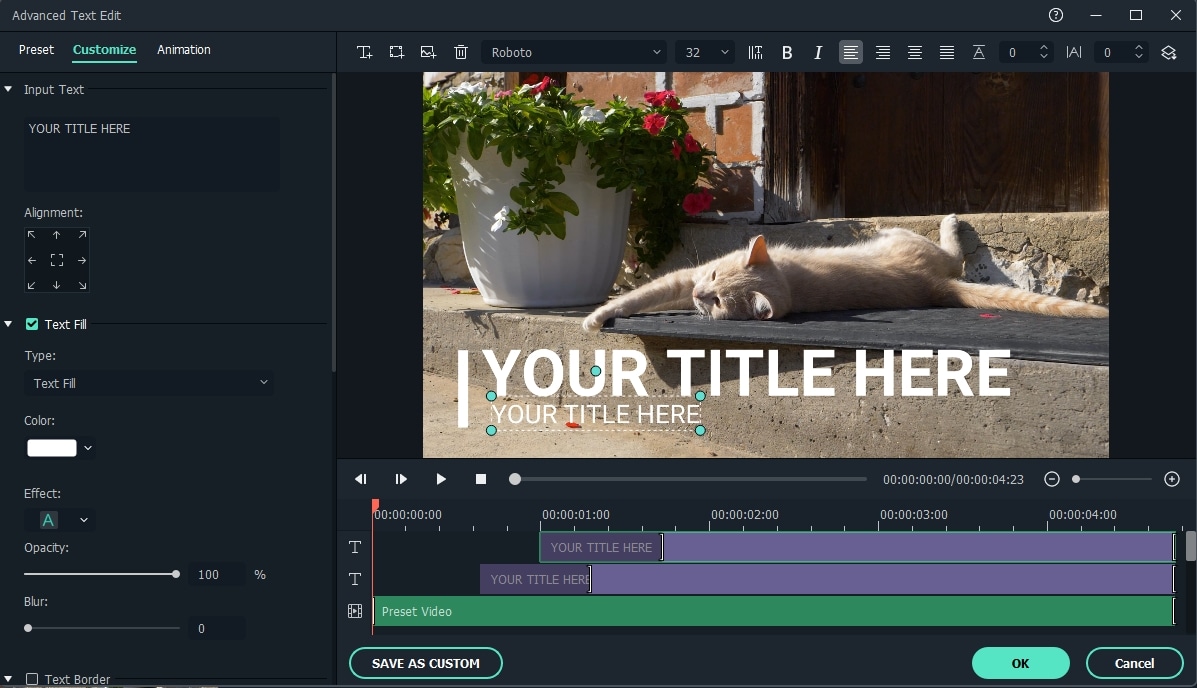Align text to top-left corner
This screenshot has height=688, width=1197.
pyautogui.click(x=31, y=235)
